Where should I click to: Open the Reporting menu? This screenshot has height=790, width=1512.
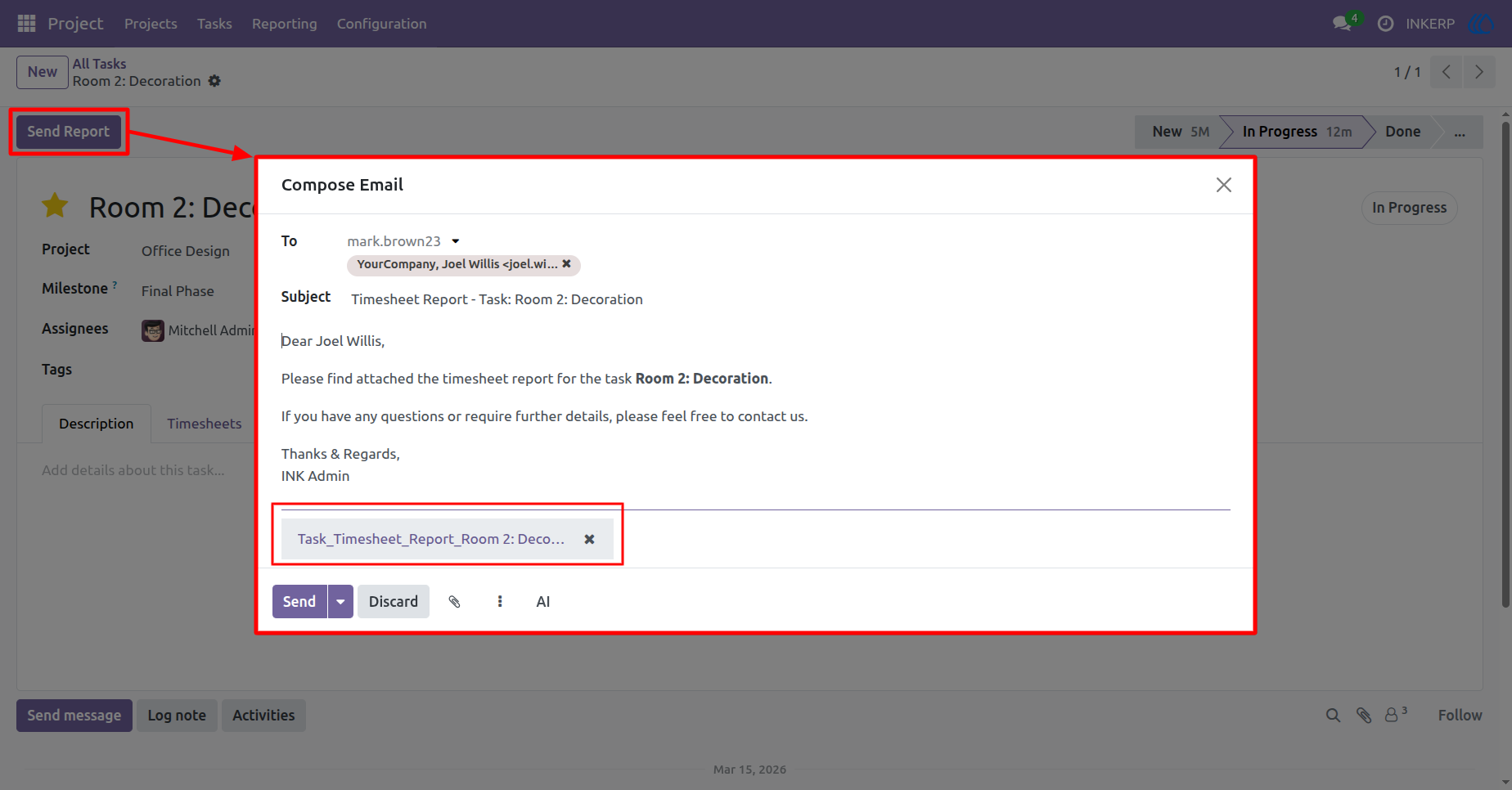click(284, 24)
